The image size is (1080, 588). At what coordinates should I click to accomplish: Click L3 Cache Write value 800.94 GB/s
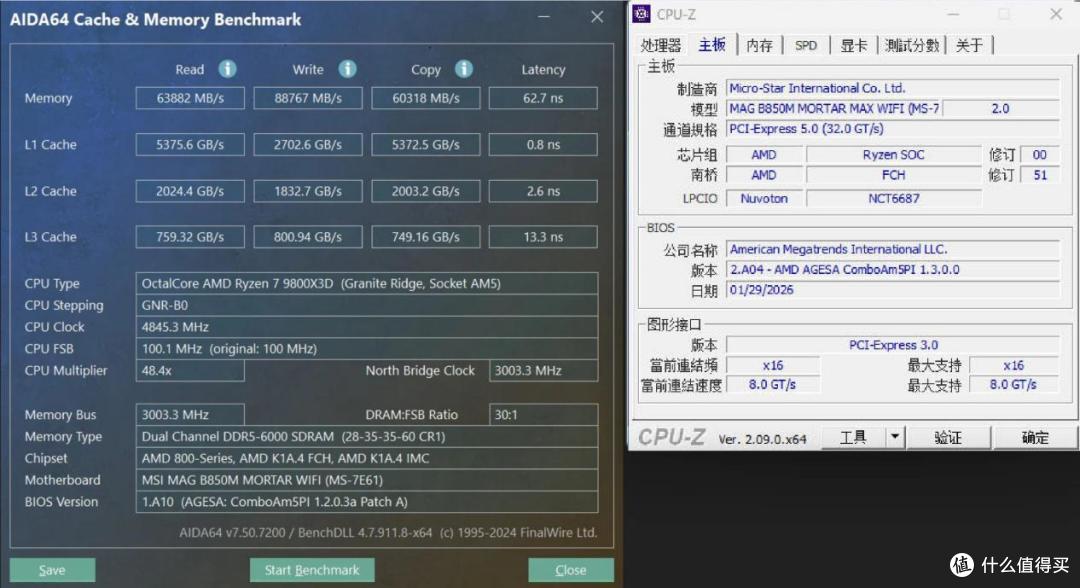coord(308,237)
